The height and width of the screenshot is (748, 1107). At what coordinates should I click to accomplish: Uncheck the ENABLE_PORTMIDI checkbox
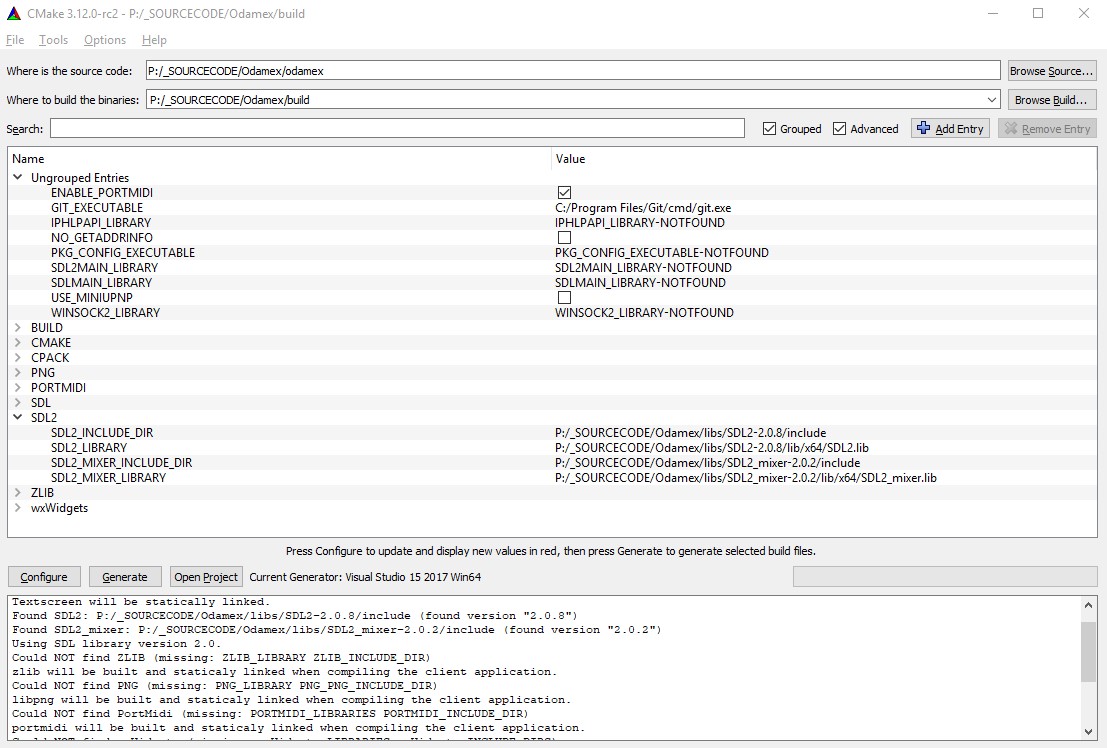click(564, 192)
